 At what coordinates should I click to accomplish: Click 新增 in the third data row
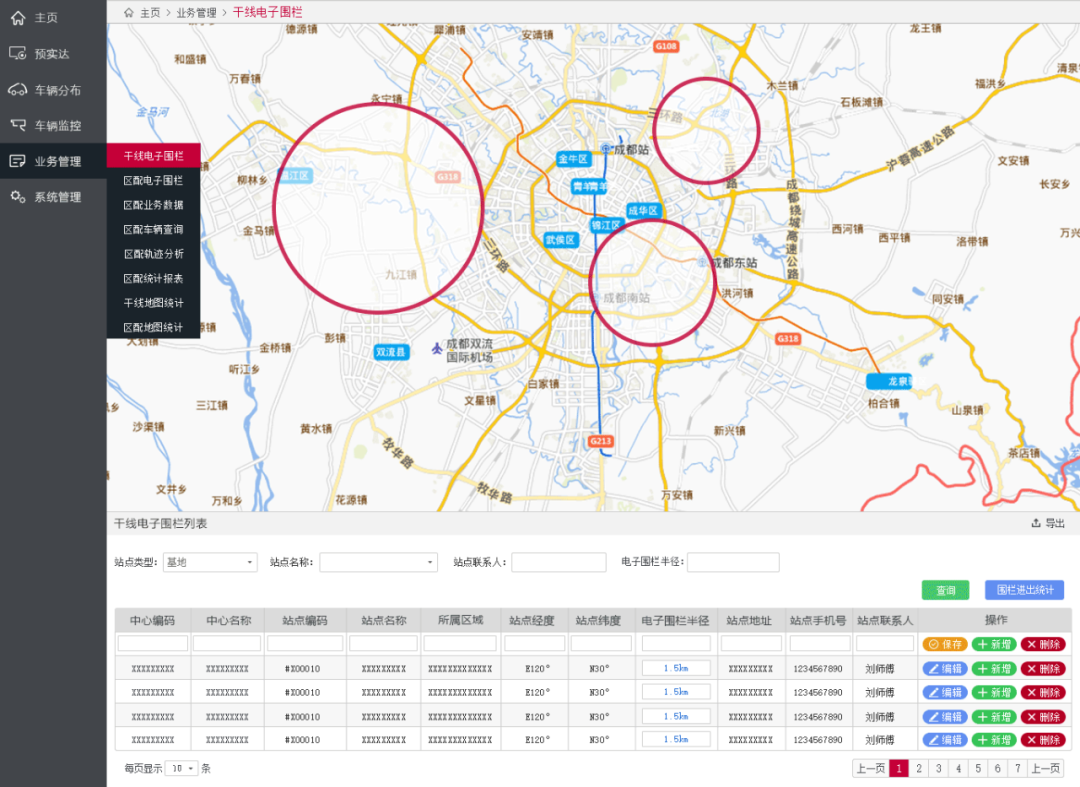(994, 717)
